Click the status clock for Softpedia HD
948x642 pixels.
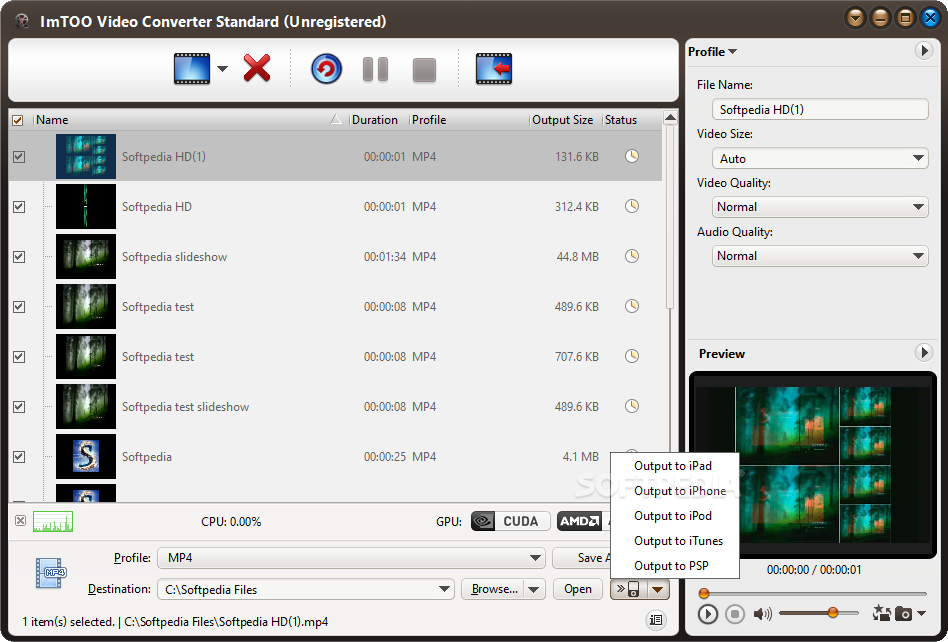(632, 207)
